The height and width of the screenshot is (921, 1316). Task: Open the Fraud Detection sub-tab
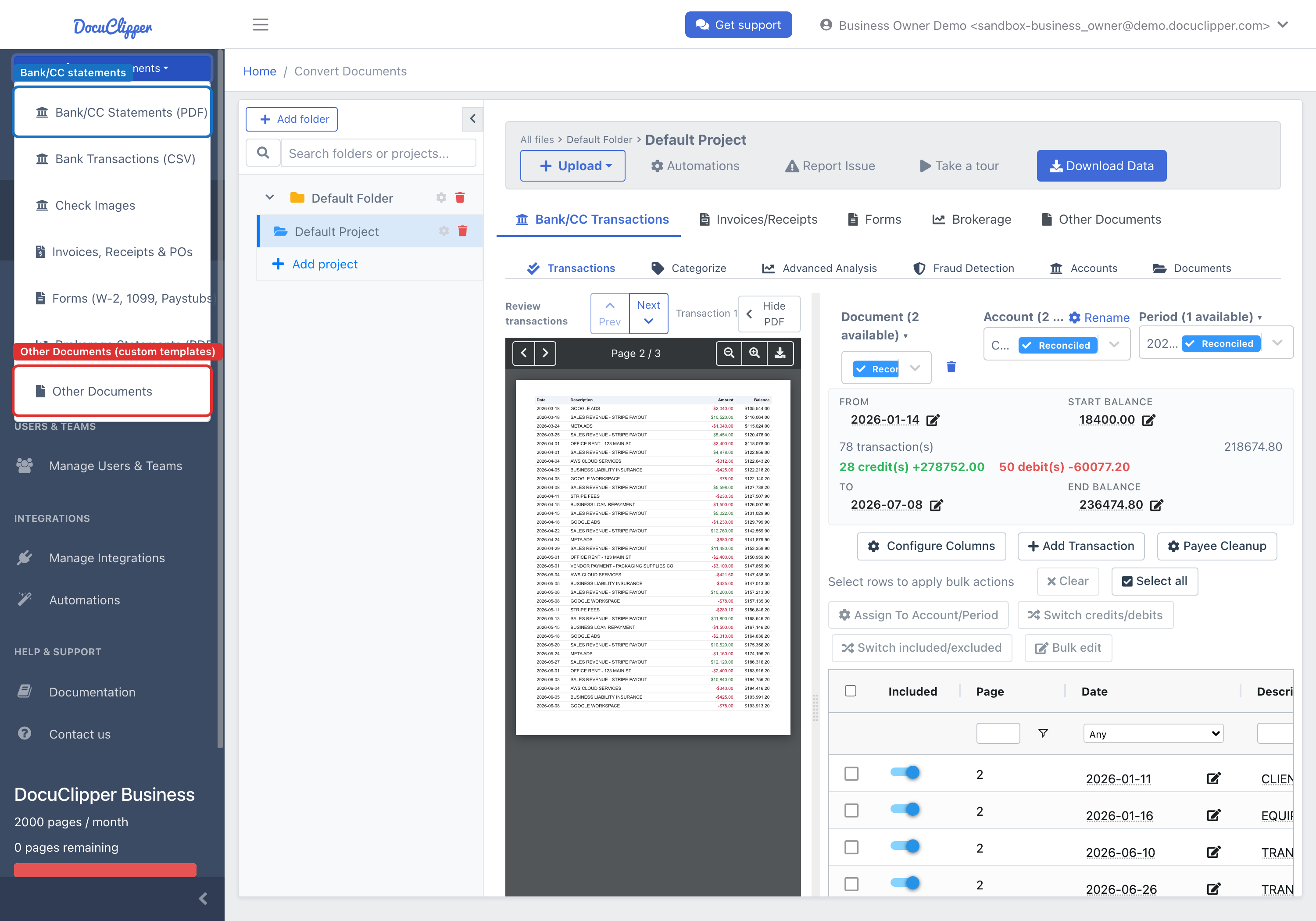click(x=963, y=268)
